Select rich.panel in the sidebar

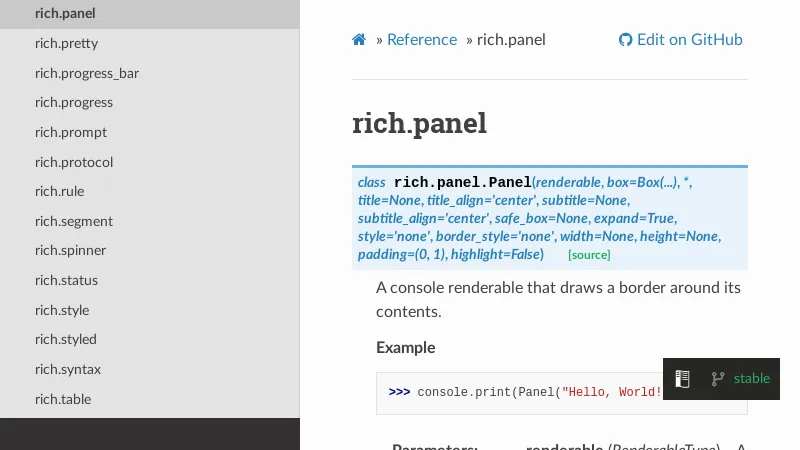(x=65, y=14)
